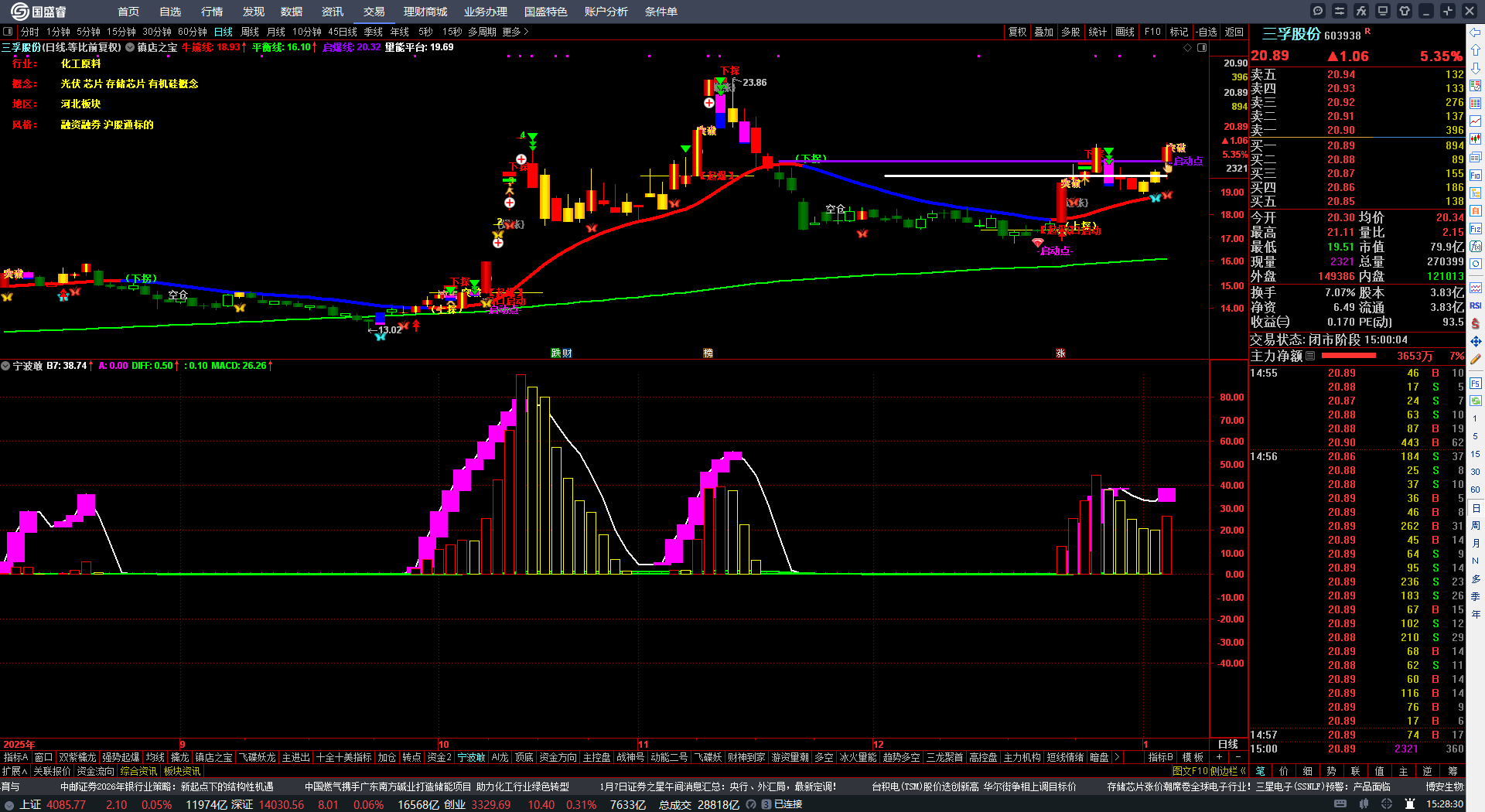Toggle the -自选 watchlist button
The height and width of the screenshot is (812, 1485).
[1207, 32]
